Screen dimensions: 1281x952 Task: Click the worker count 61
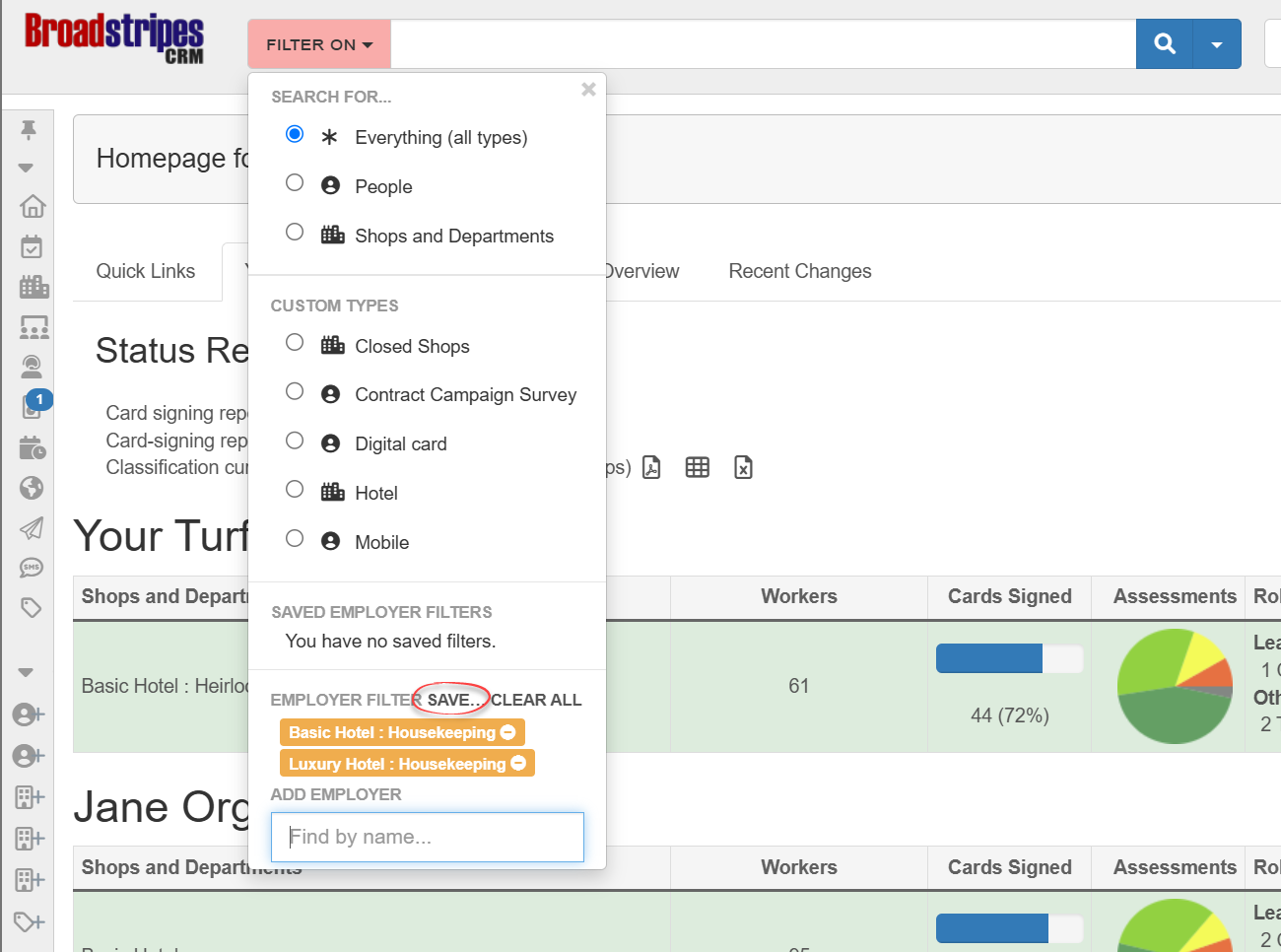799,686
